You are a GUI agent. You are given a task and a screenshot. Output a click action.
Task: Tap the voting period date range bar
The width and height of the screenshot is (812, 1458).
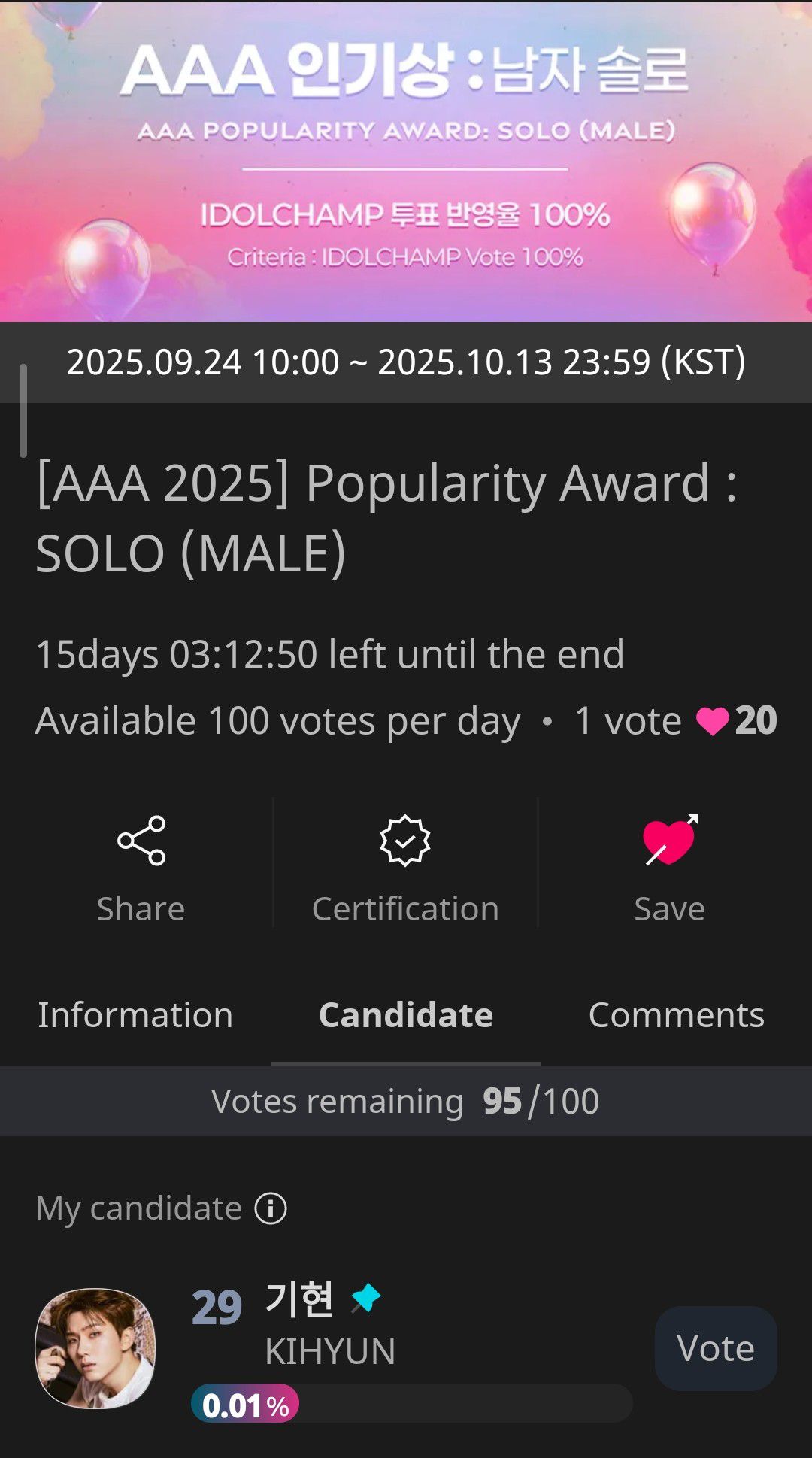(x=406, y=362)
